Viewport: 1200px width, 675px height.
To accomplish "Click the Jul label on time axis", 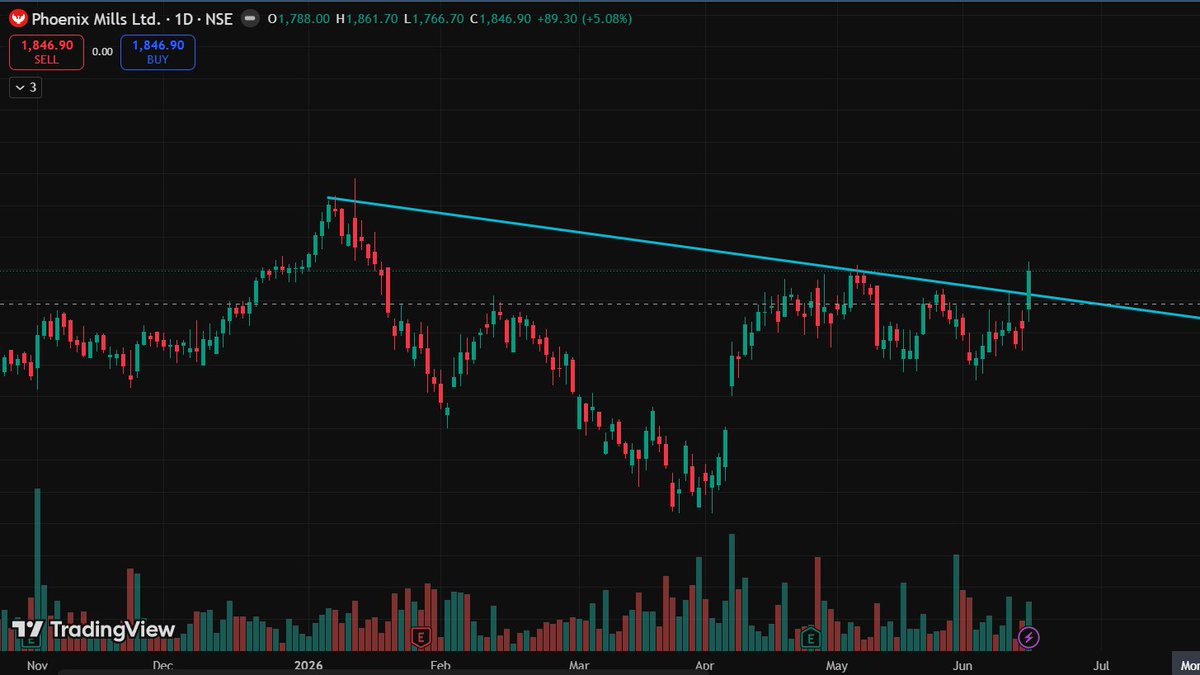I will click(1101, 665).
